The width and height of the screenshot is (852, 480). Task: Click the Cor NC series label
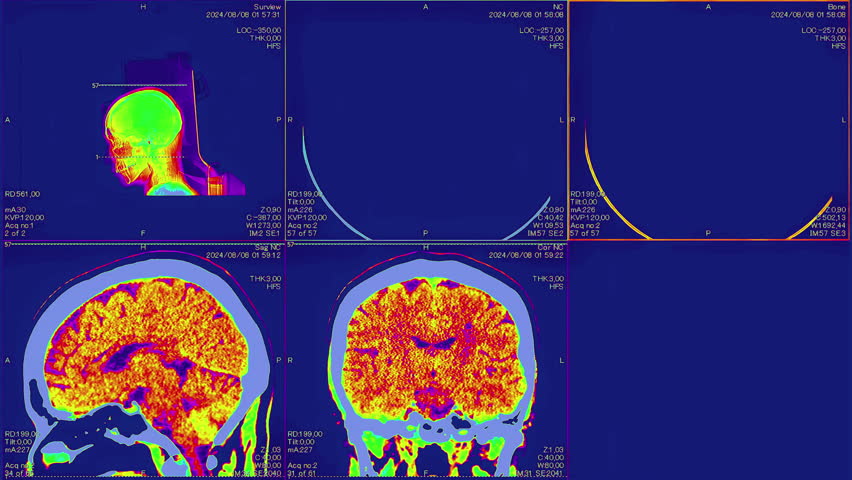coord(549,246)
